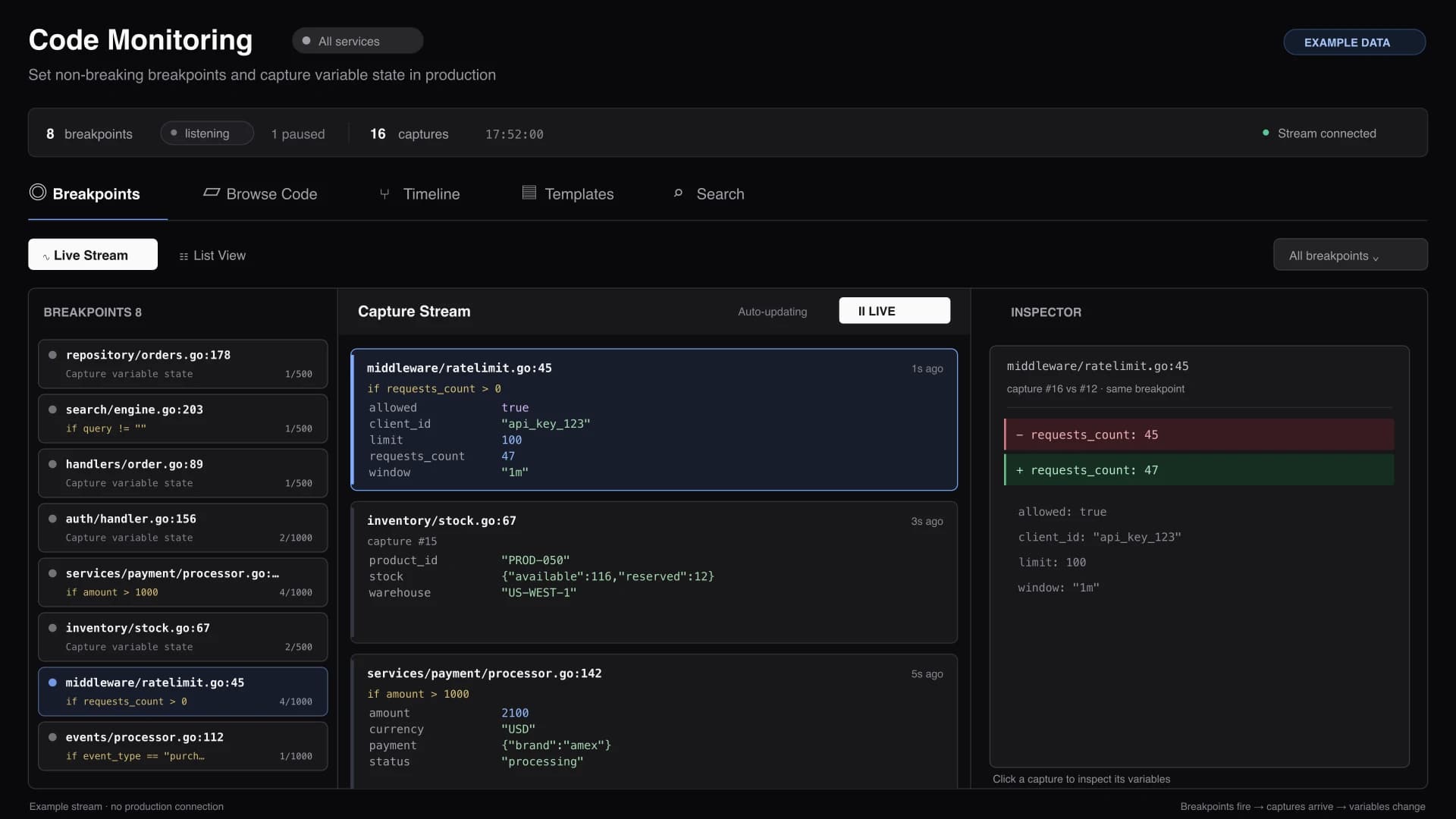Click the "US-WEST-1" warehouse value

538,593
